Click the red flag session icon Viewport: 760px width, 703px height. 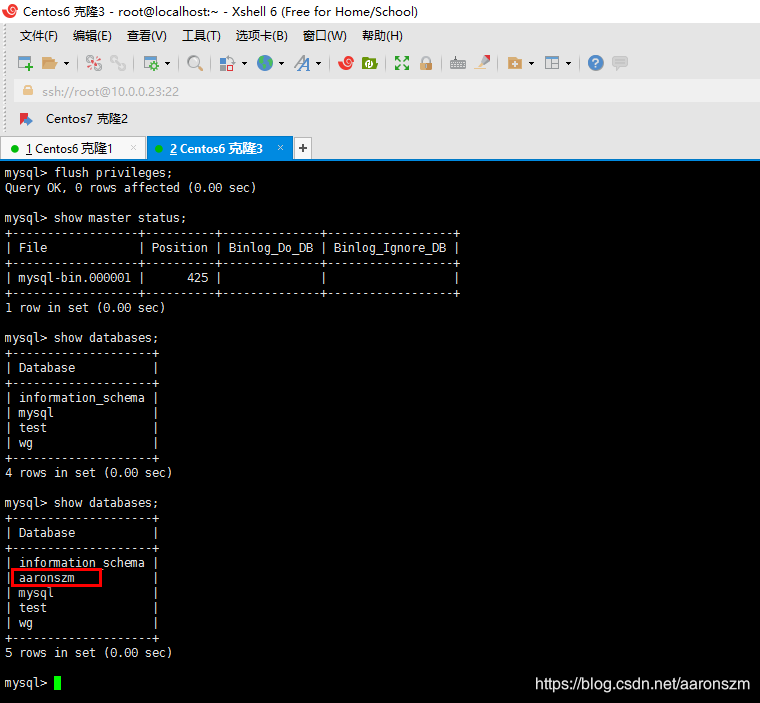(26, 119)
